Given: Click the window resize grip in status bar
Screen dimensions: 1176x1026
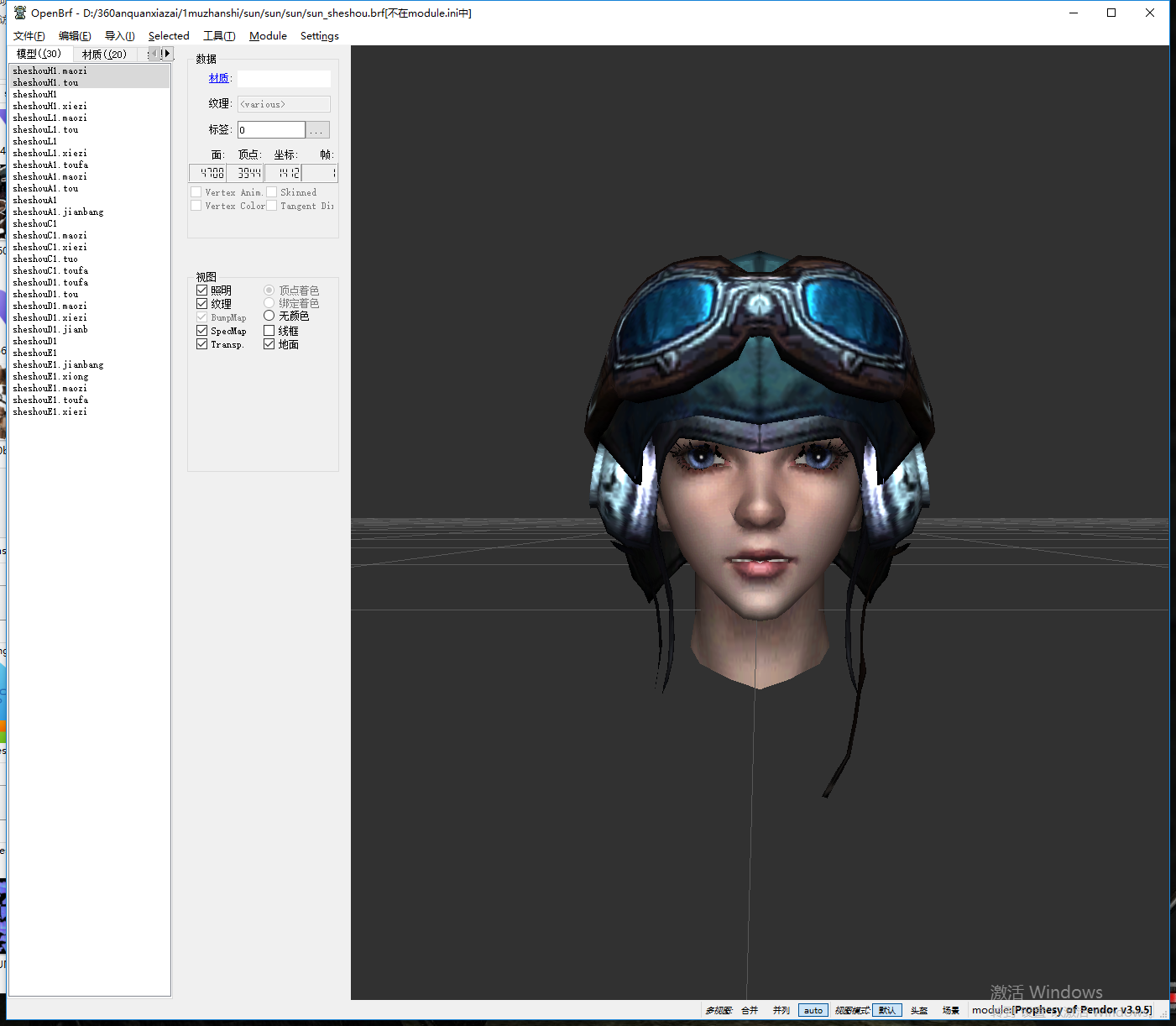Looking at the screenshot, I should pyautogui.click(x=1163, y=1013).
